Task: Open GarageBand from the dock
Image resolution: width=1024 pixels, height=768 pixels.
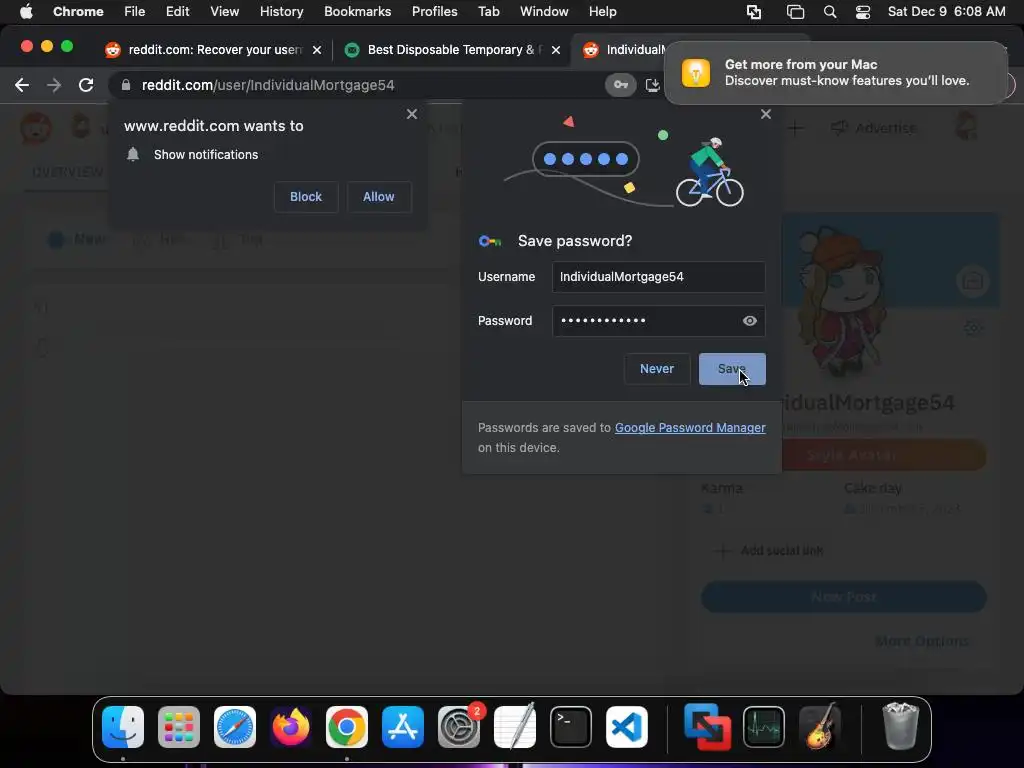Action: tap(820, 727)
